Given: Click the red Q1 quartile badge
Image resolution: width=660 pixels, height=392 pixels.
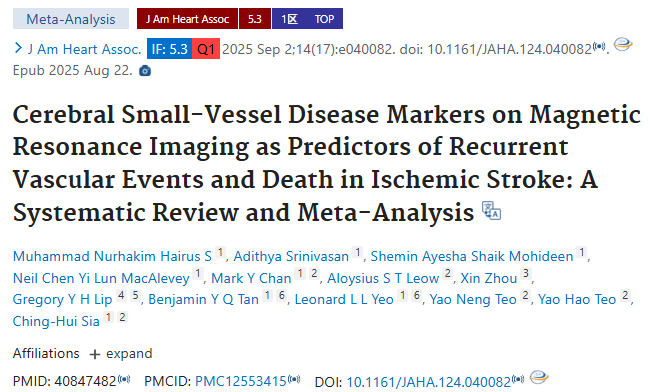Looking at the screenshot, I should (206, 49).
